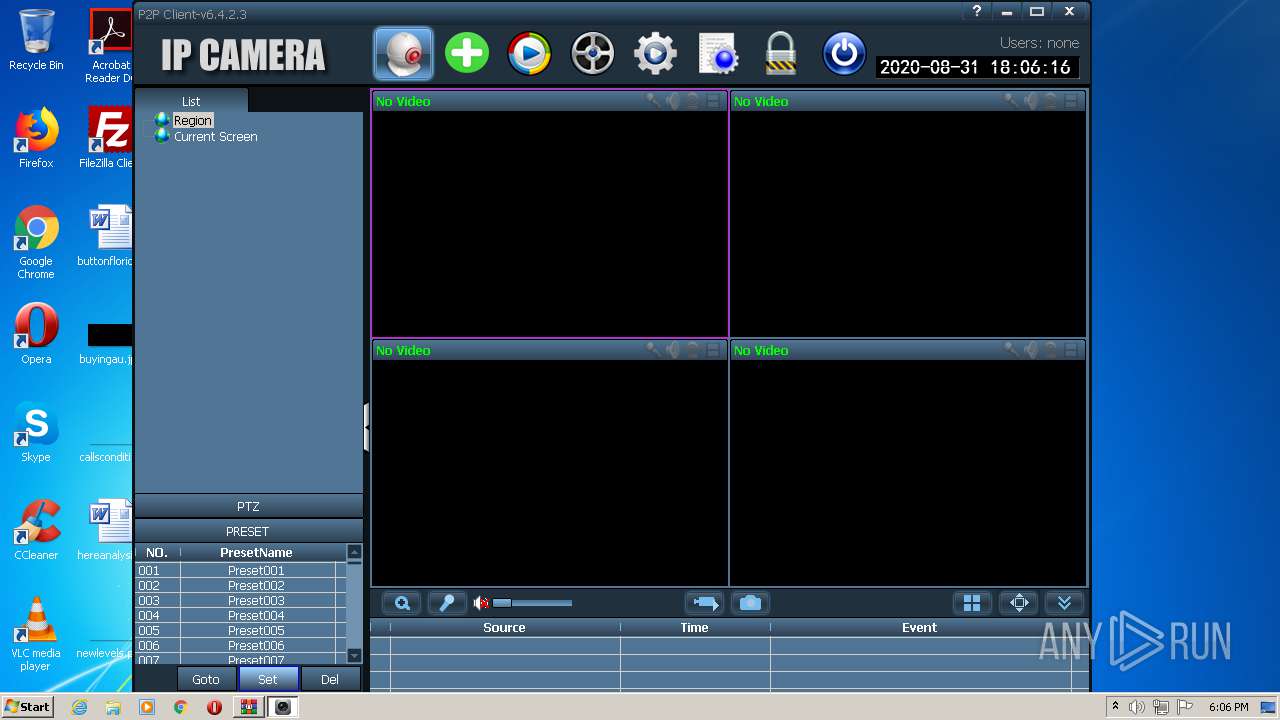Open Internet Explorer from the taskbar
Viewport: 1280px width, 720px height.
pyautogui.click(x=79, y=707)
